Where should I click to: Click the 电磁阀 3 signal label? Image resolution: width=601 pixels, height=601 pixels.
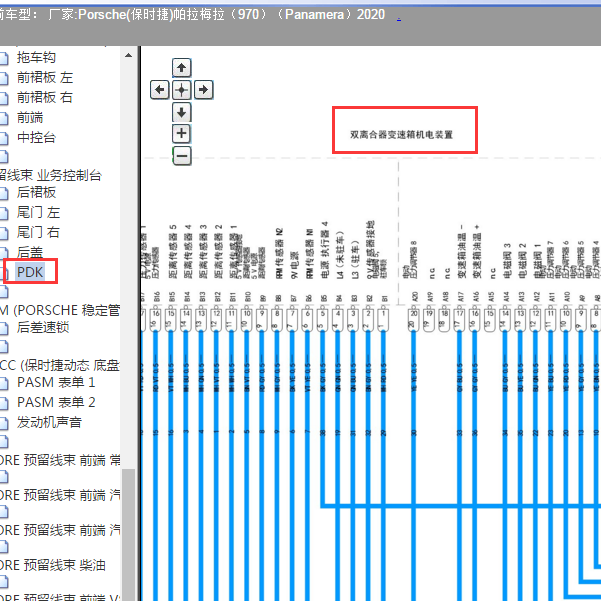[507, 261]
